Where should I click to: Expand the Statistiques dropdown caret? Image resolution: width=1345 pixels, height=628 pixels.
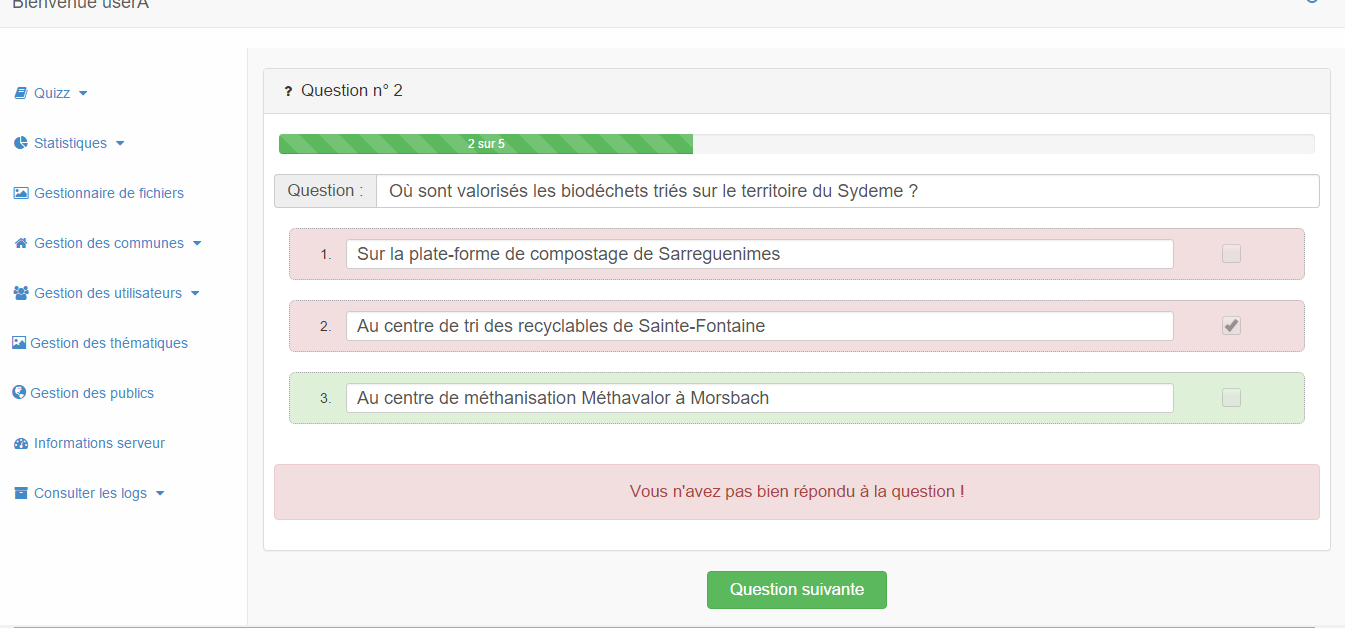point(120,144)
